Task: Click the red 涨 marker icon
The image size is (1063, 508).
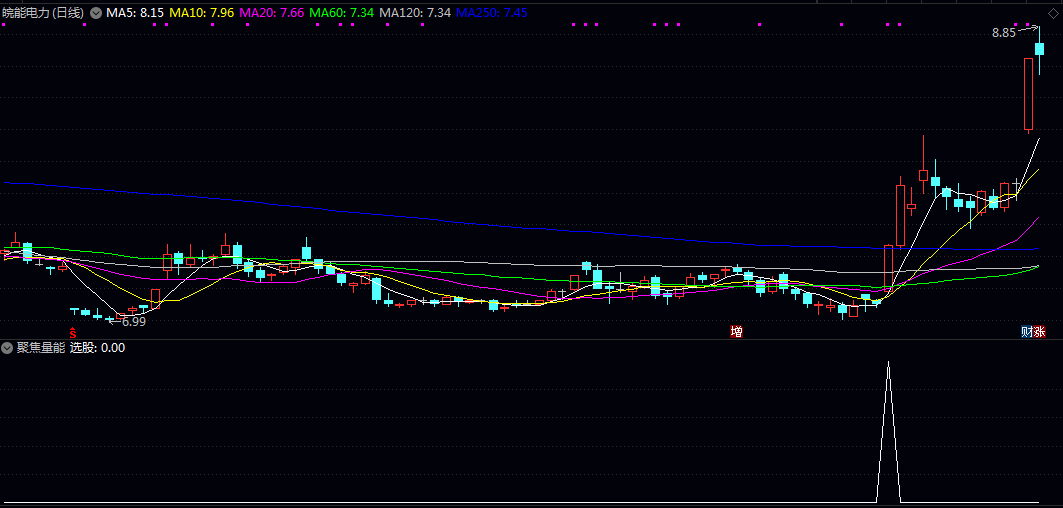Action: tap(1040, 331)
